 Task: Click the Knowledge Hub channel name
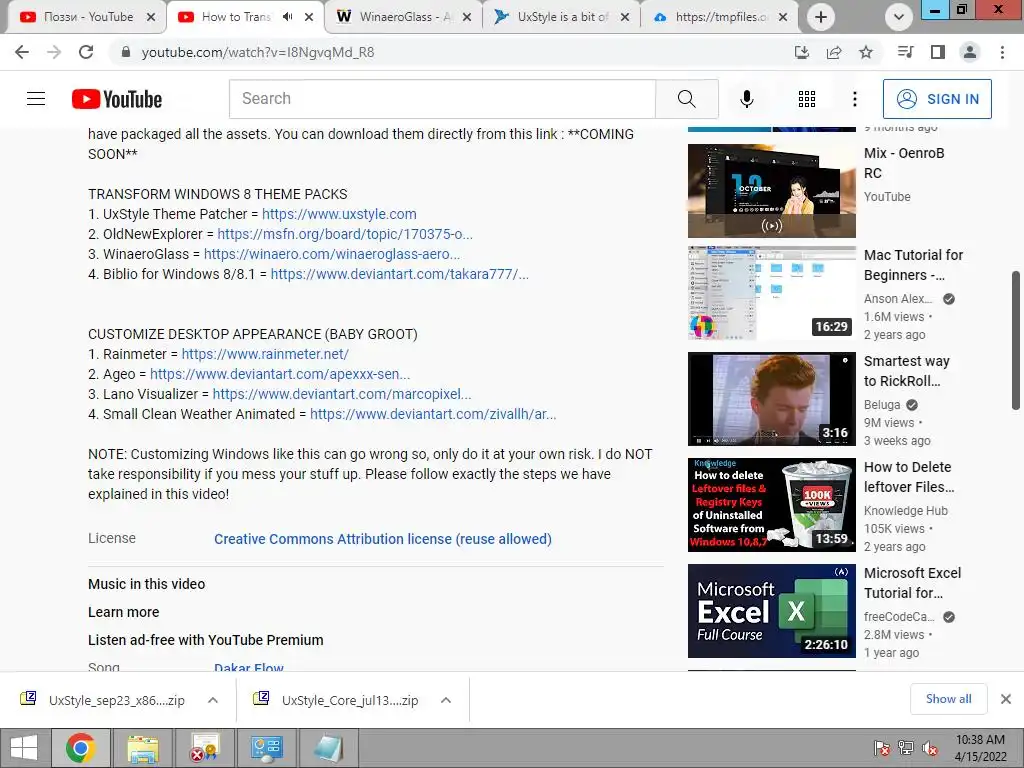coord(906,511)
